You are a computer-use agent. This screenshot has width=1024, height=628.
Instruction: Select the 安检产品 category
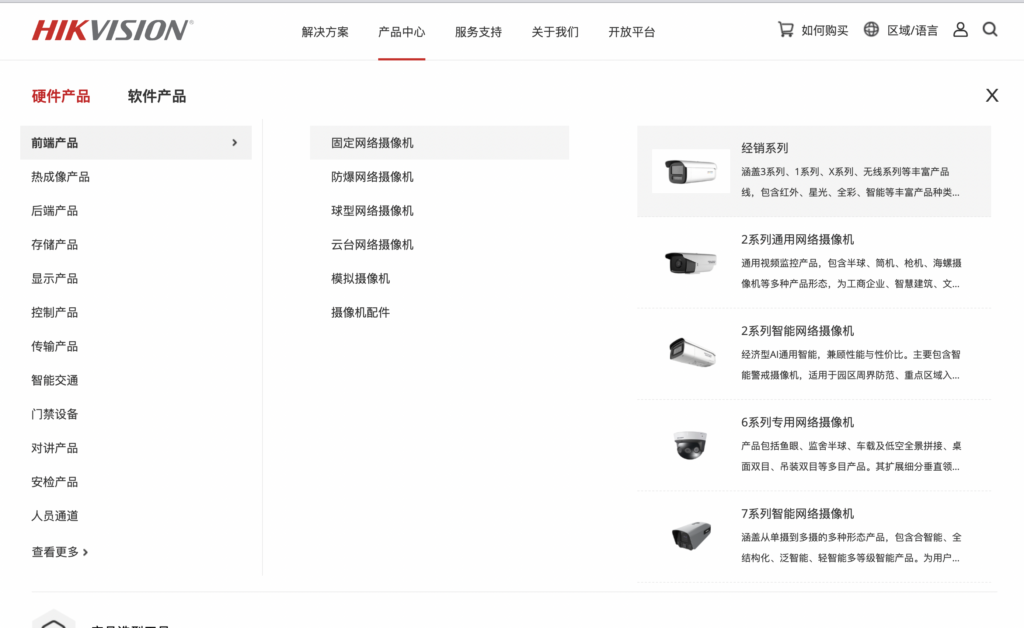(x=54, y=482)
